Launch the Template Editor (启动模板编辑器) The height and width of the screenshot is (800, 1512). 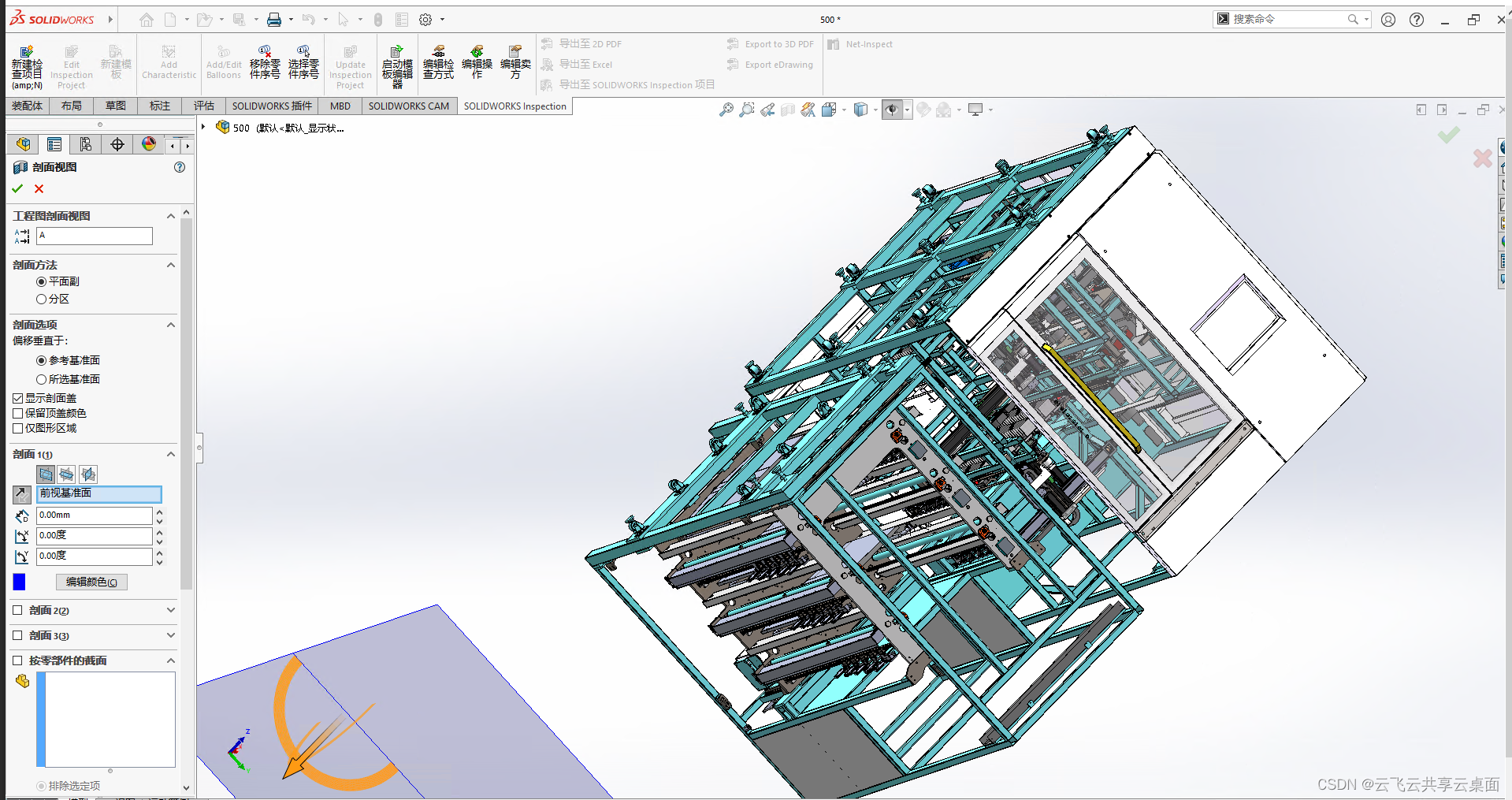397,67
